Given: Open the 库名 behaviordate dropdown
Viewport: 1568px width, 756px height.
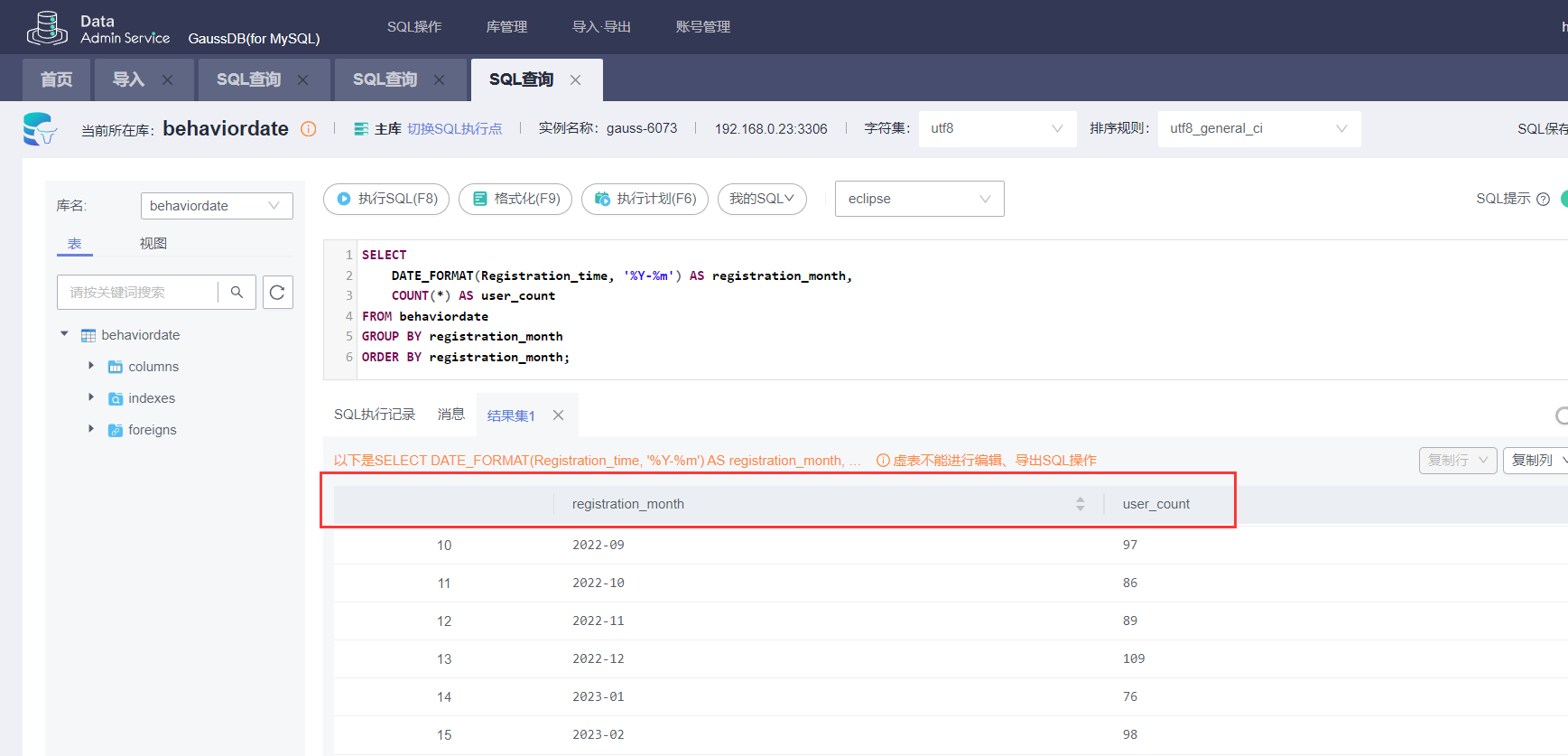Looking at the screenshot, I should coord(217,206).
